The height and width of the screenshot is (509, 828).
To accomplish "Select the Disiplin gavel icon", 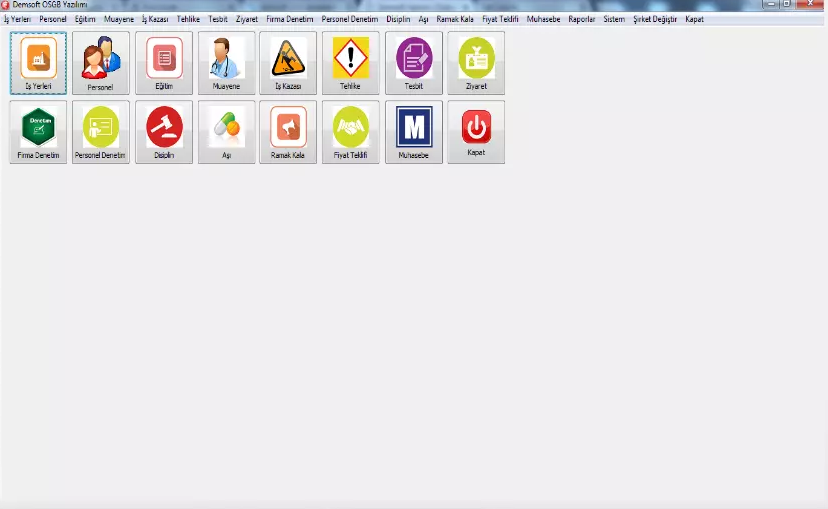I will (164, 131).
